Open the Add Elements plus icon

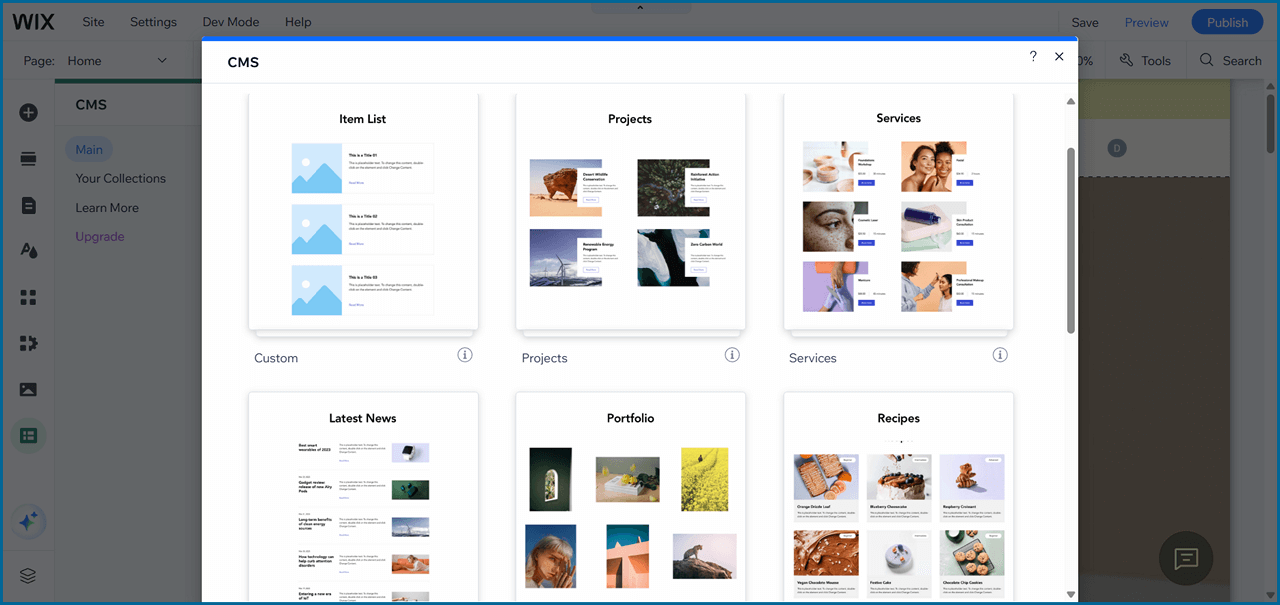[28, 112]
